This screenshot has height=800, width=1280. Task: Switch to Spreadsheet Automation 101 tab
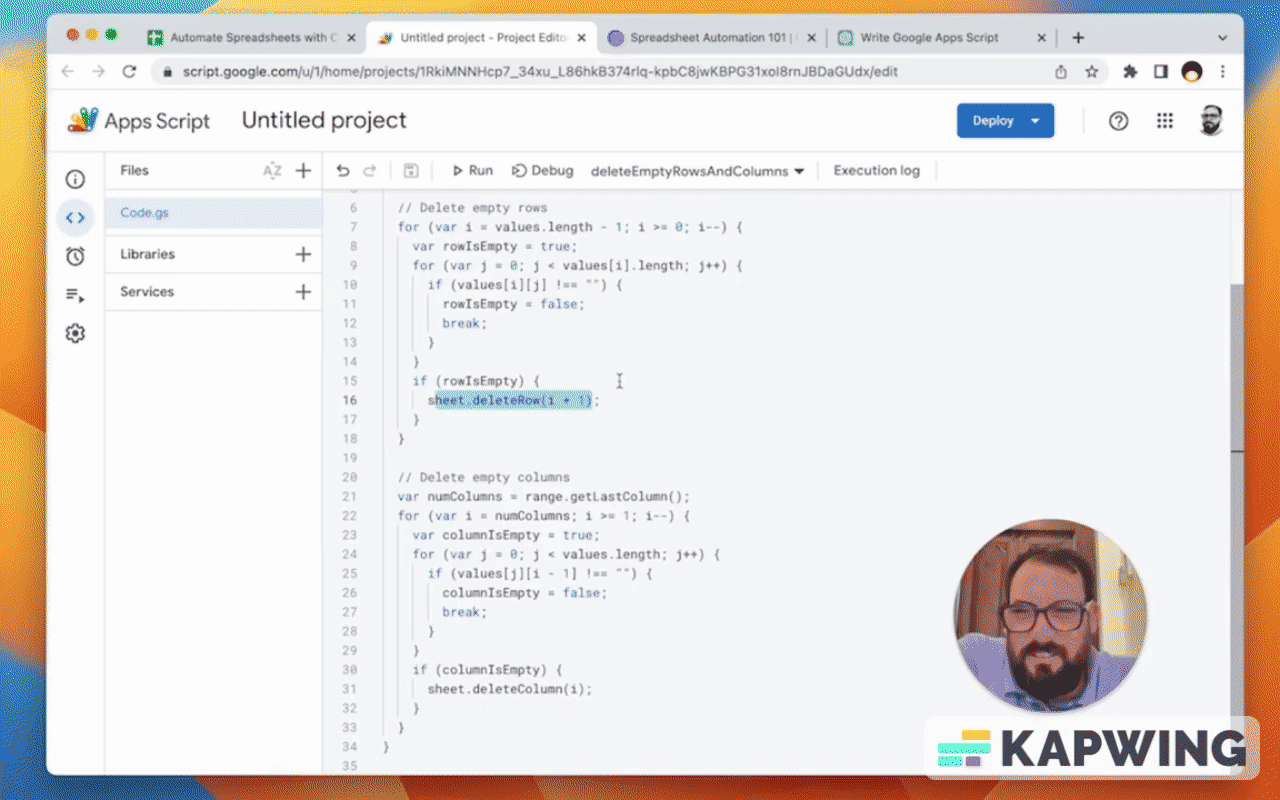(712, 38)
